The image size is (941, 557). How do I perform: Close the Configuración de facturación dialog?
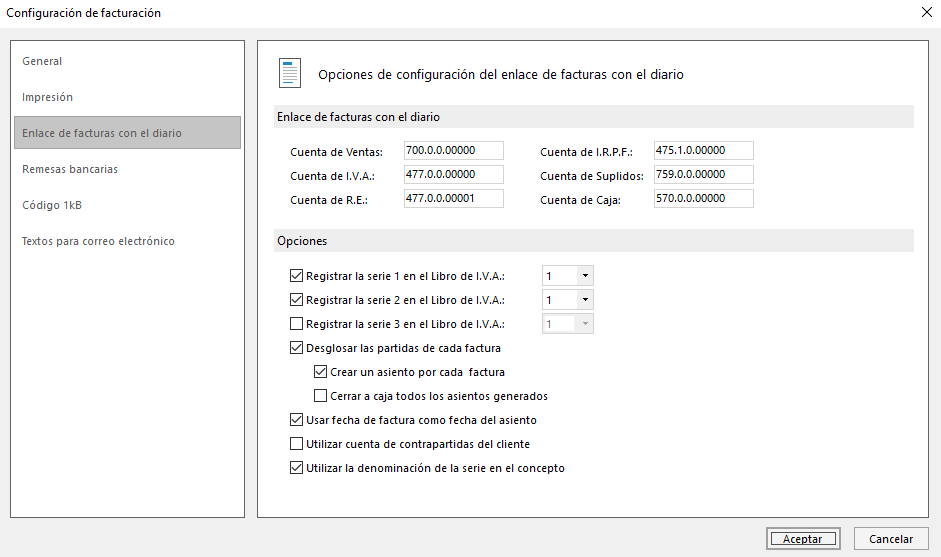[927, 13]
